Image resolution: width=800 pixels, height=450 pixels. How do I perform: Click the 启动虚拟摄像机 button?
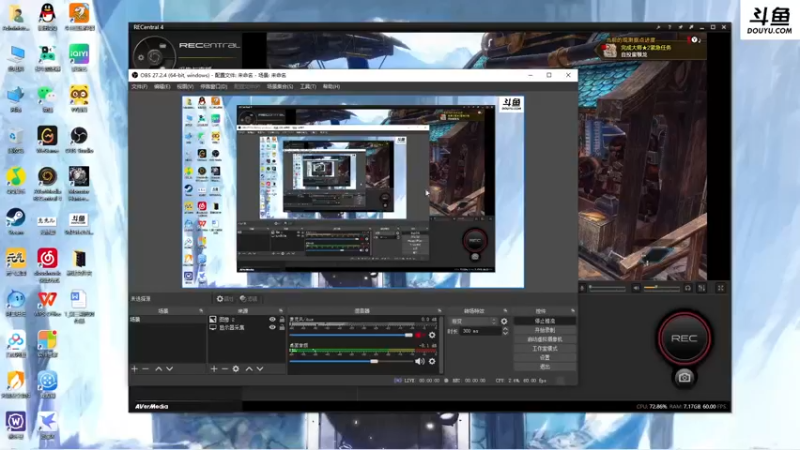tap(544, 339)
